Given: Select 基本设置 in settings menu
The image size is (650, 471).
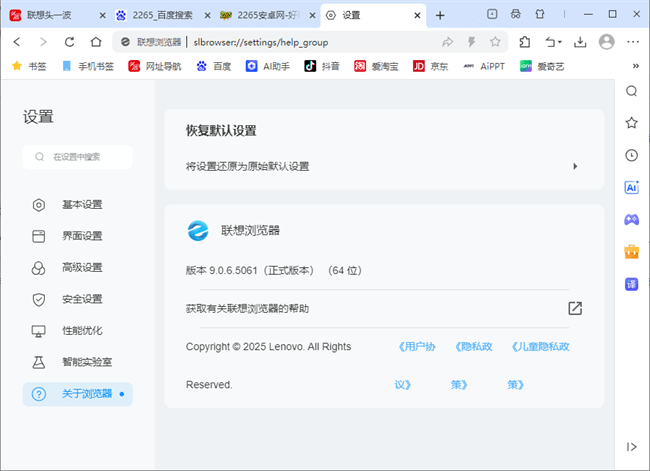Looking at the screenshot, I should (x=82, y=205).
